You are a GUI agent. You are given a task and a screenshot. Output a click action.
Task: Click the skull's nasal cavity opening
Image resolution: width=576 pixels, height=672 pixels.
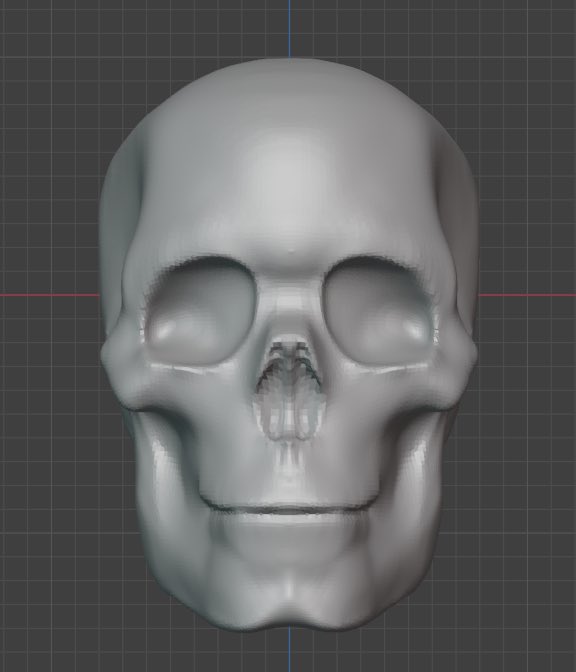click(289, 390)
